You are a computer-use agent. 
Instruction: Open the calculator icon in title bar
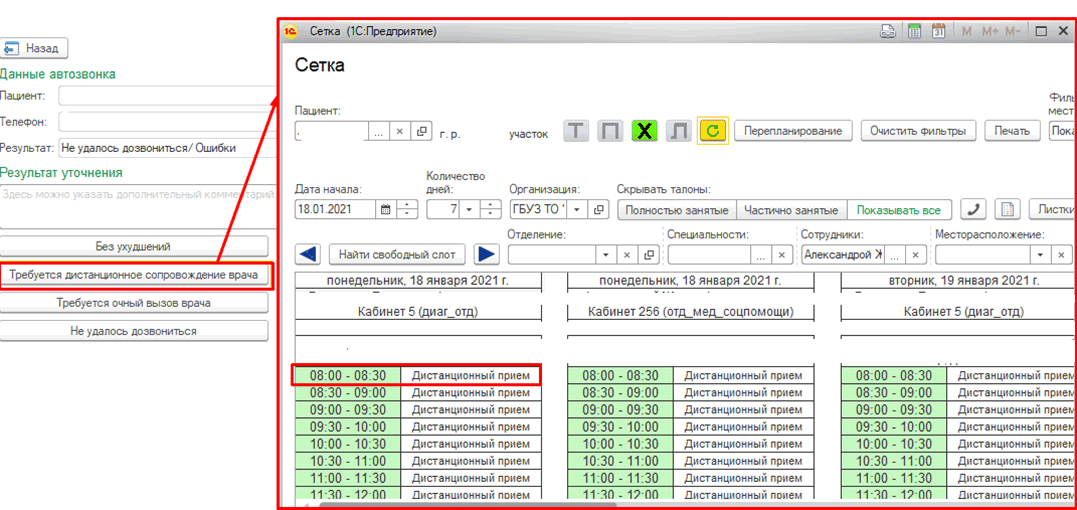[x=914, y=32]
